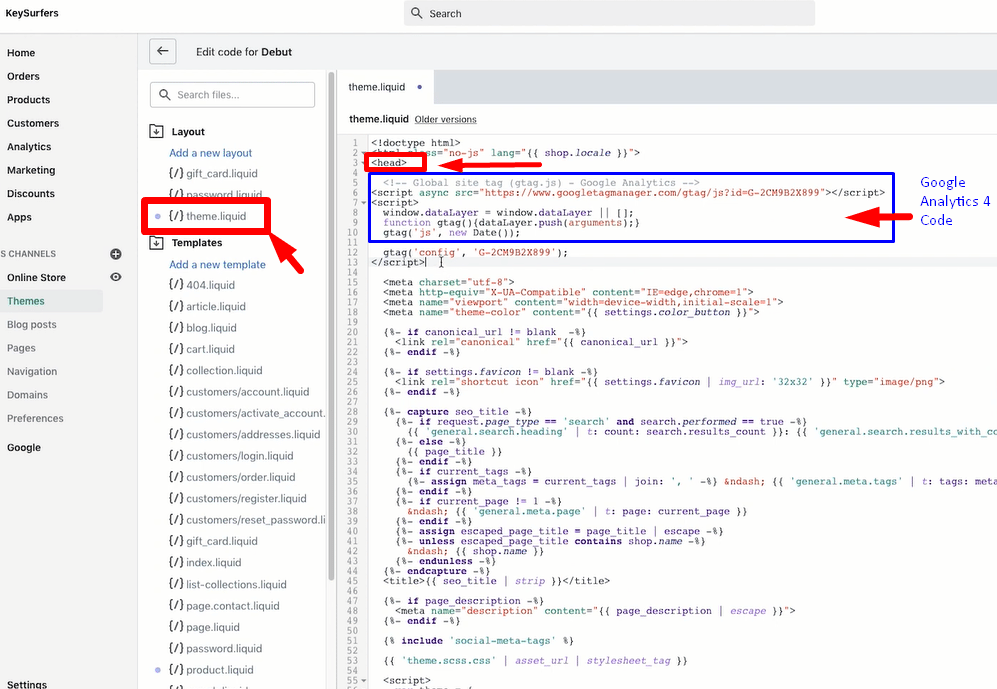Open the Home menu
997x689 pixels.
pos(21,53)
